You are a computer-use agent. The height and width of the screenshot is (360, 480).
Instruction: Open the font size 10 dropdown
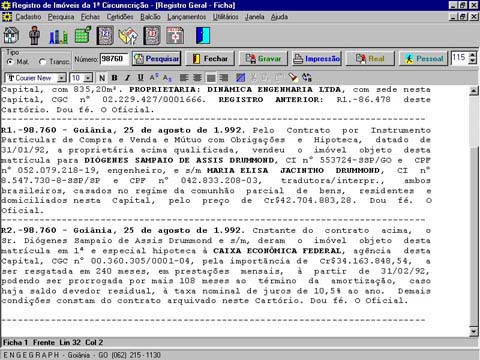88,78
